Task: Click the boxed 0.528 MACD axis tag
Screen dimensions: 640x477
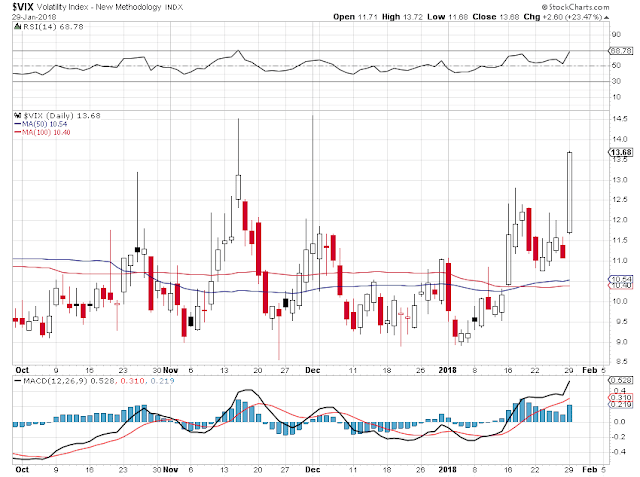Action: [621, 380]
